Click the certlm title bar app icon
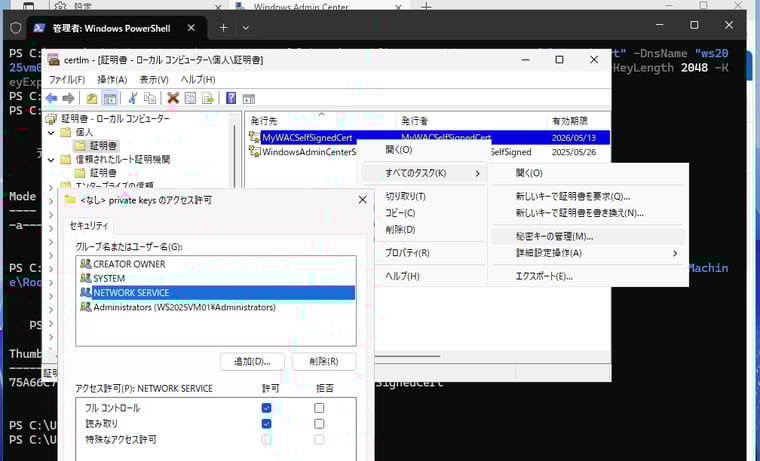The height and width of the screenshot is (461, 760). point(53,60)
